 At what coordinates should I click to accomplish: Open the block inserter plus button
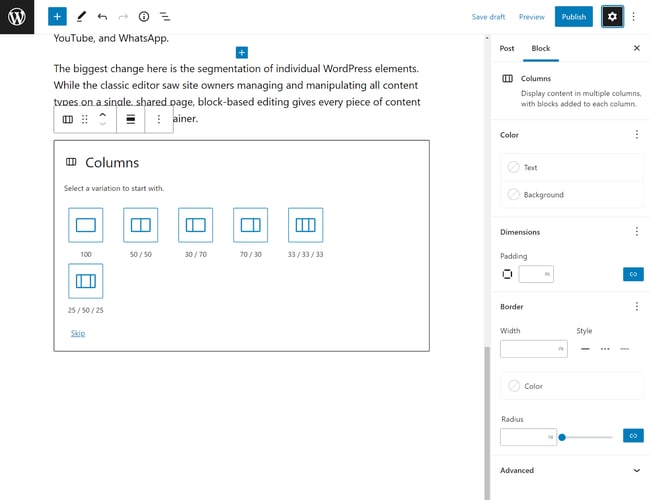click(x=57, y=17)
